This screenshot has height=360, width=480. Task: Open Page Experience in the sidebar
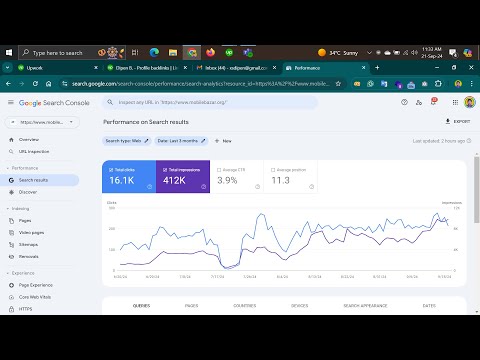click(36, 285)
